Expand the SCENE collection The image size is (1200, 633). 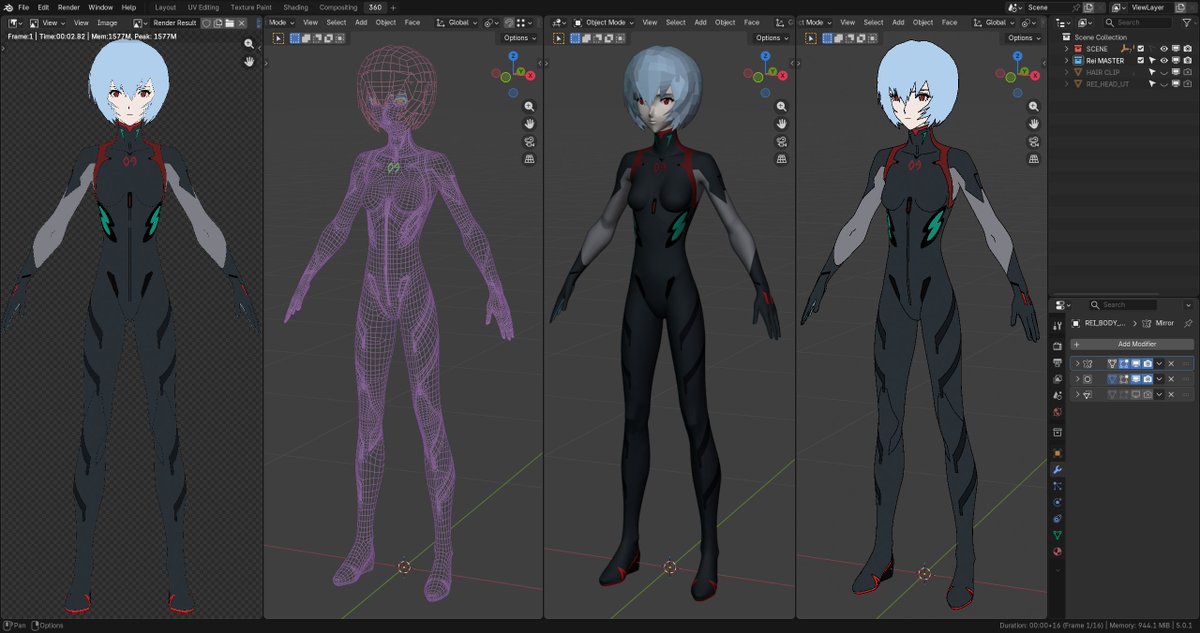pos(1068,48)
